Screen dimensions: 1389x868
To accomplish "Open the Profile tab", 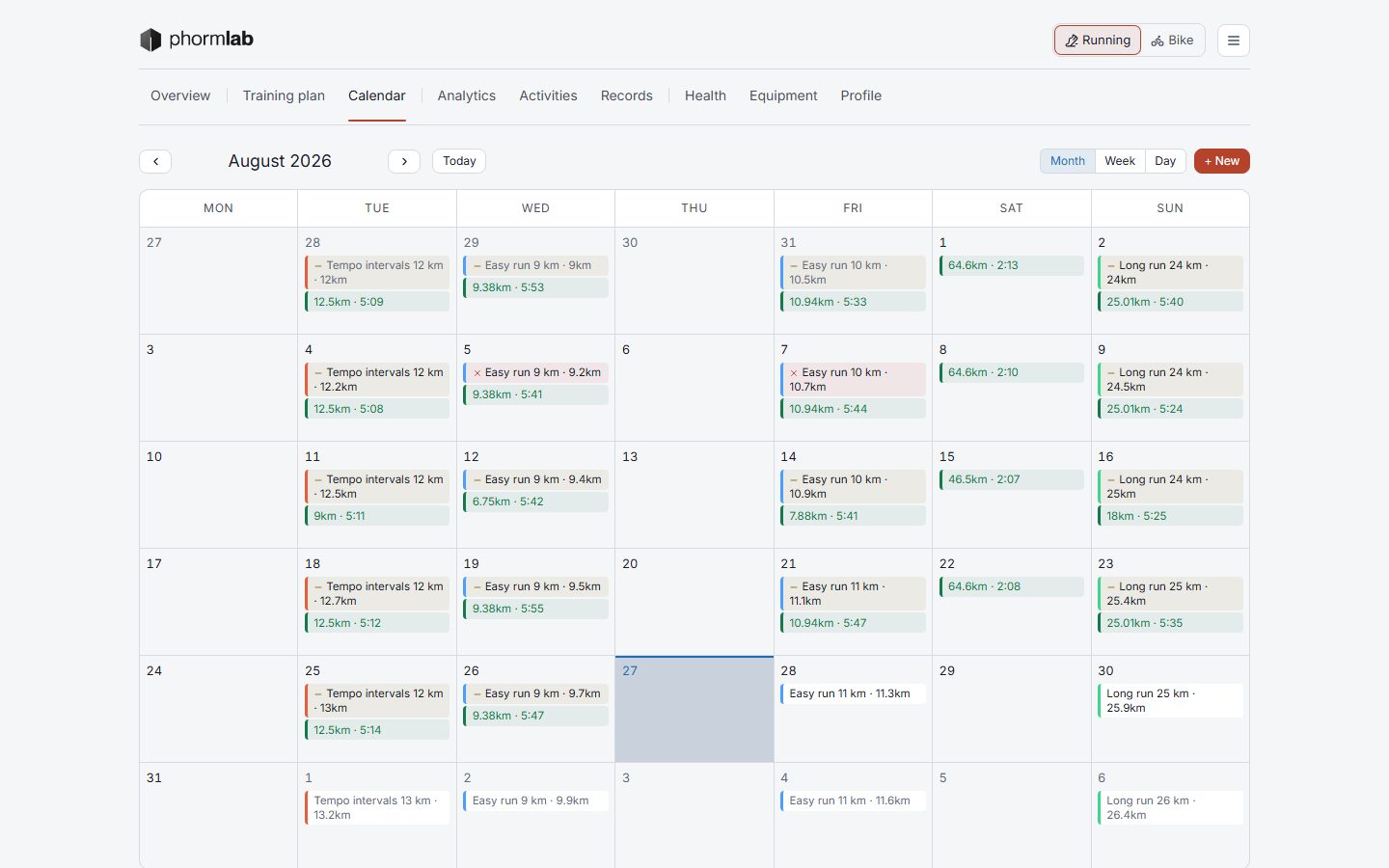I will coord(860,95).
